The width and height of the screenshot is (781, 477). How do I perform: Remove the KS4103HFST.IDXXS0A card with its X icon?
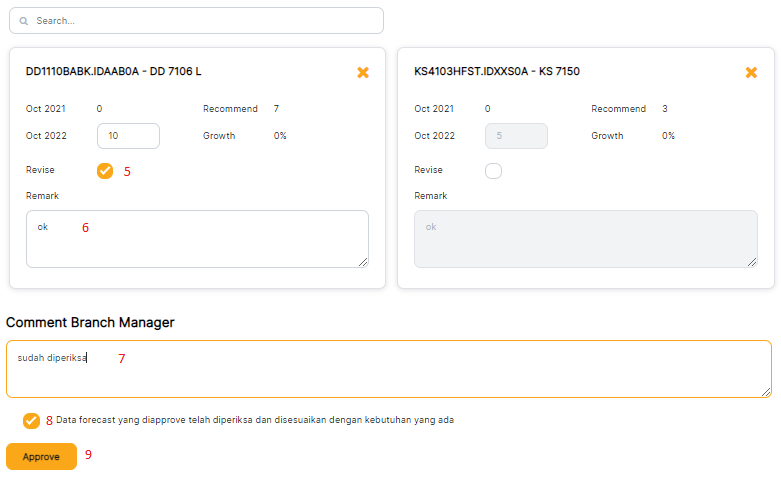(751, 72)
